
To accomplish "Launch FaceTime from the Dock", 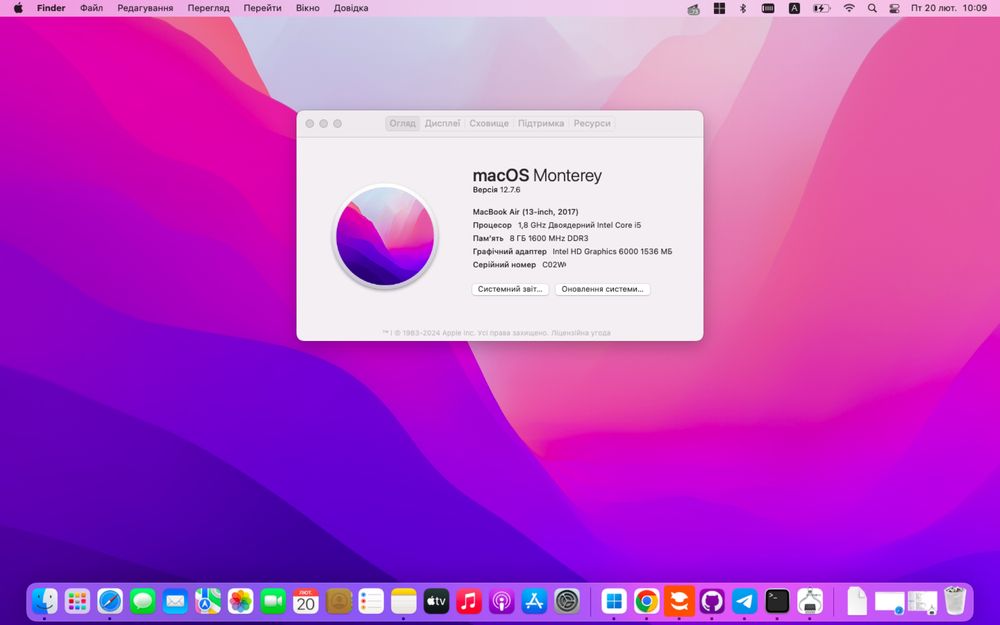I will pos(273,601).
